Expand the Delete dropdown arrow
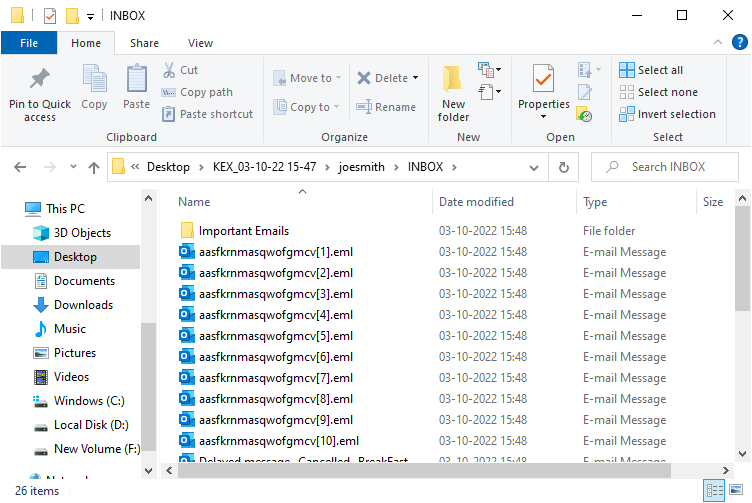The image size is (752, 503). click(x=415, y=78)
